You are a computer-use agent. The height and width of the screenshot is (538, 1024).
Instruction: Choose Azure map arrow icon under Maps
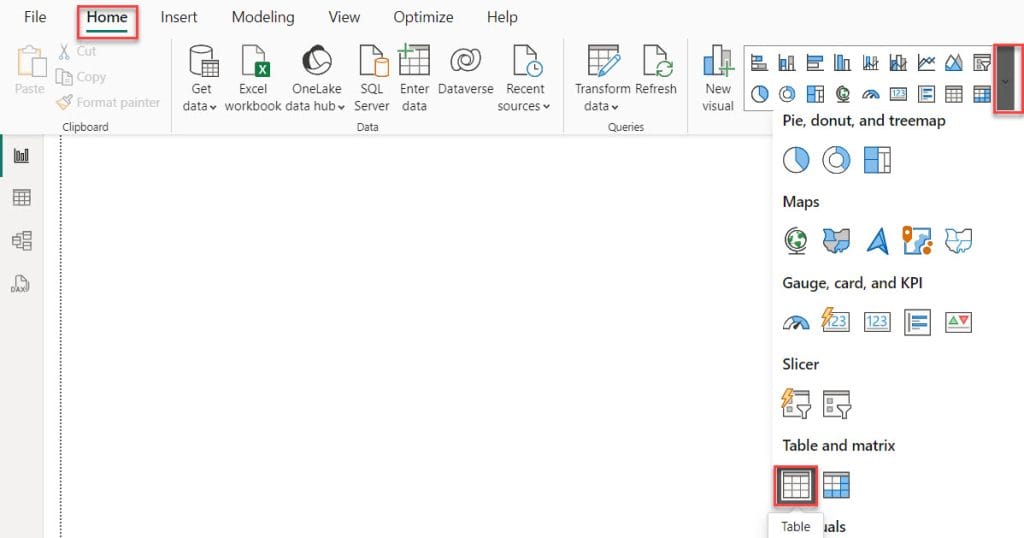click(877, 241)
